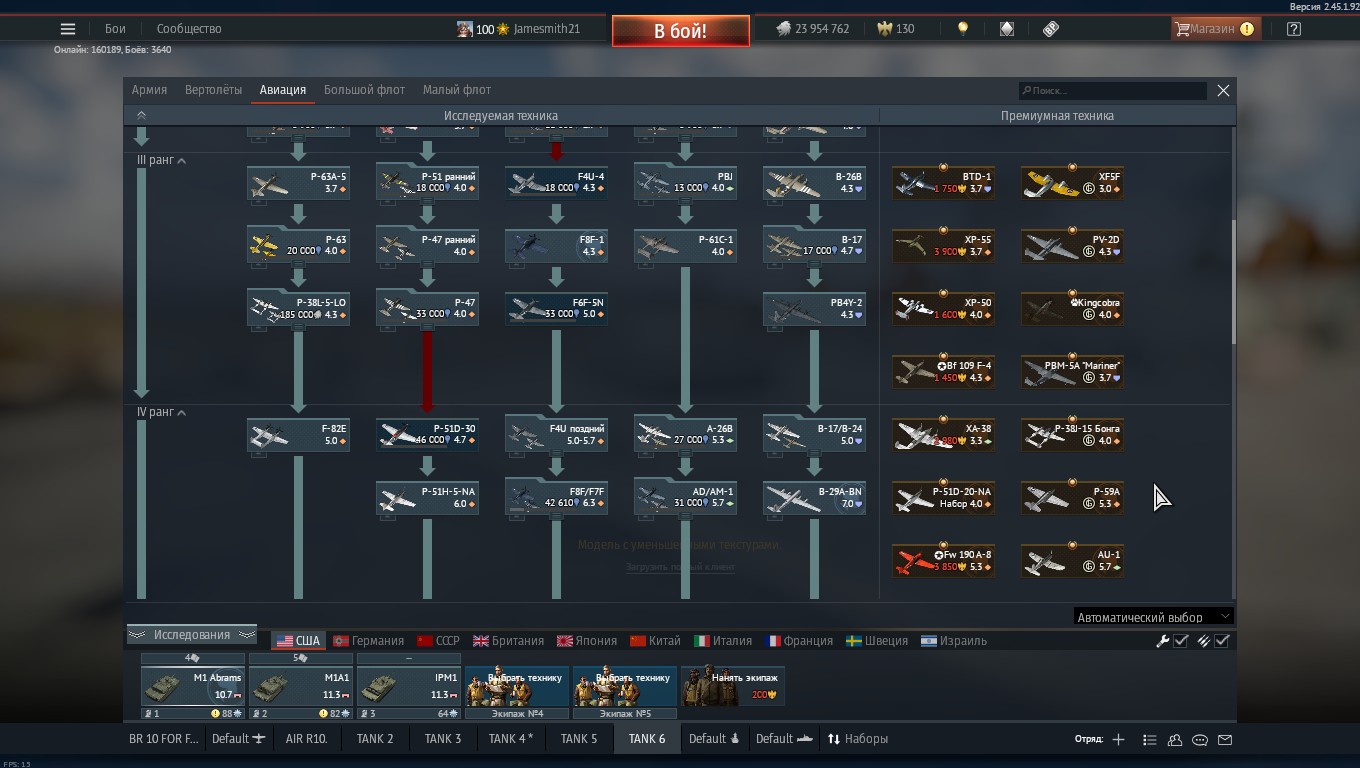Select the P-51D-30 aircraft card
Image resolution: width=1360 pixels, height=768 pixels.
tap(427, 435)
